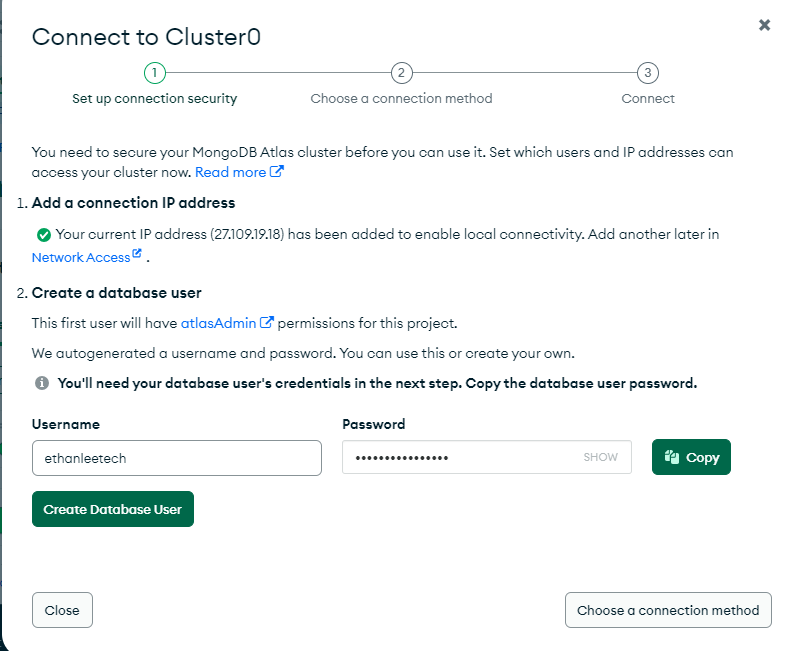This screenshot has width=790, height=651.
Task: Click inside the Password field dots
Action: [x=402, y=457]
